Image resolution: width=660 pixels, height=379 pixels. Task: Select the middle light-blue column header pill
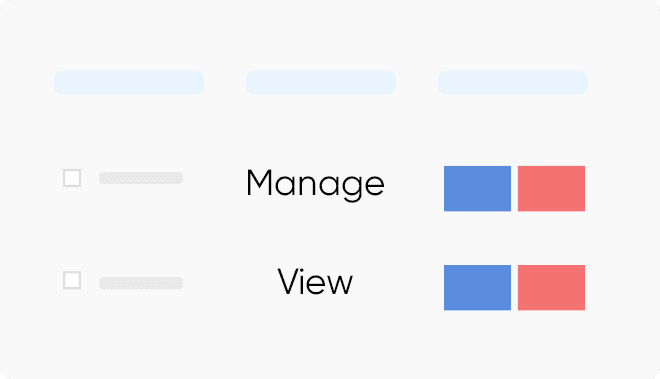(321, 83)
